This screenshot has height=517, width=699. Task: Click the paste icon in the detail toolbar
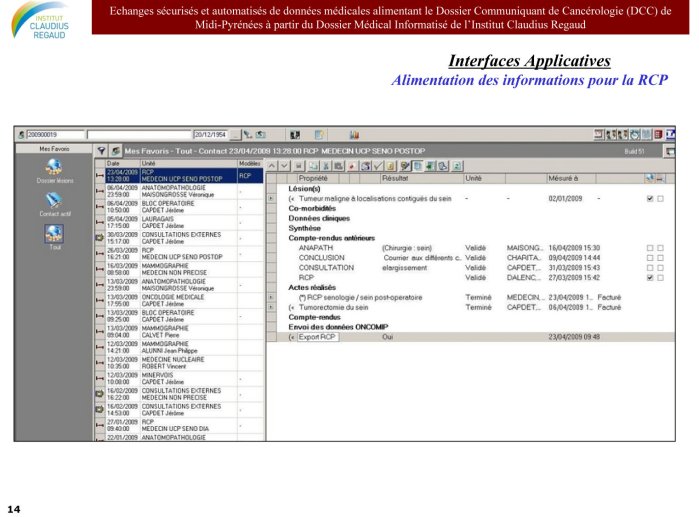(338, 166)
